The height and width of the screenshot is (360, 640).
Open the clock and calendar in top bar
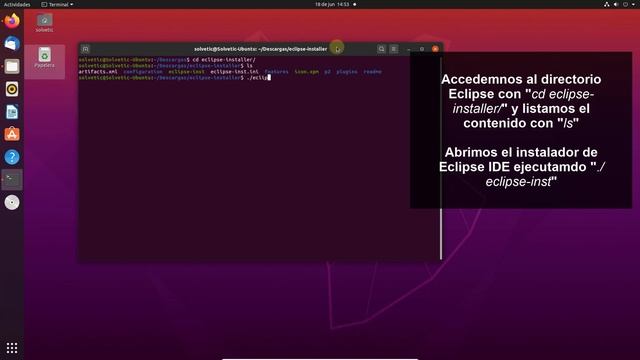[332, 4]
